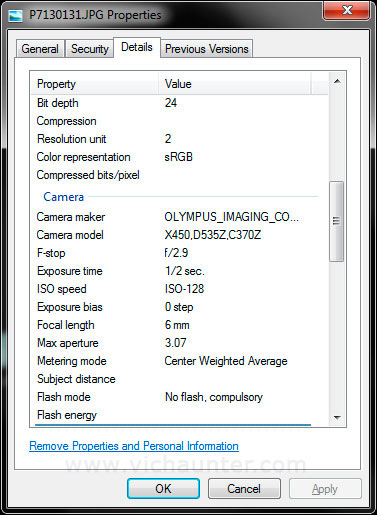377x515 pixels.
Task: Click the No flash, compulsory value
Action: pos(214,397)
